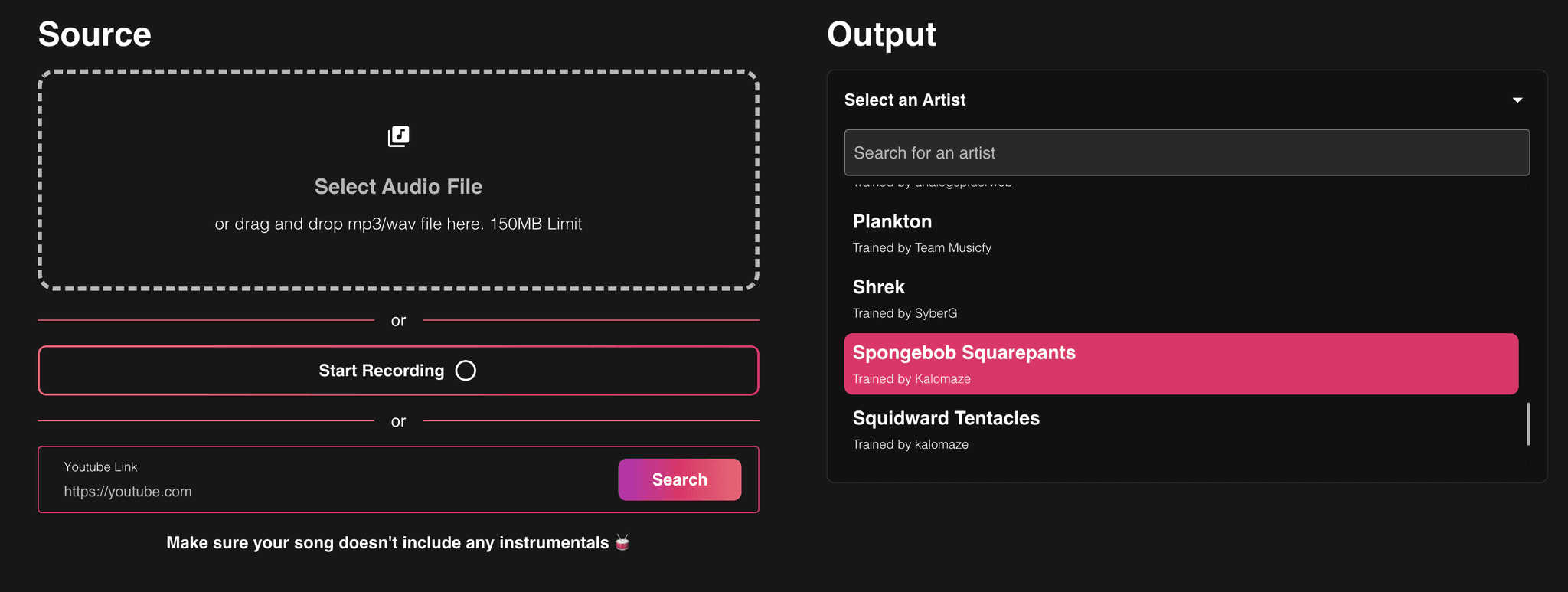Viewport: 1568px width, 592px height.
Task: Click the Search for an artist field
Action: pos(1186,152)
